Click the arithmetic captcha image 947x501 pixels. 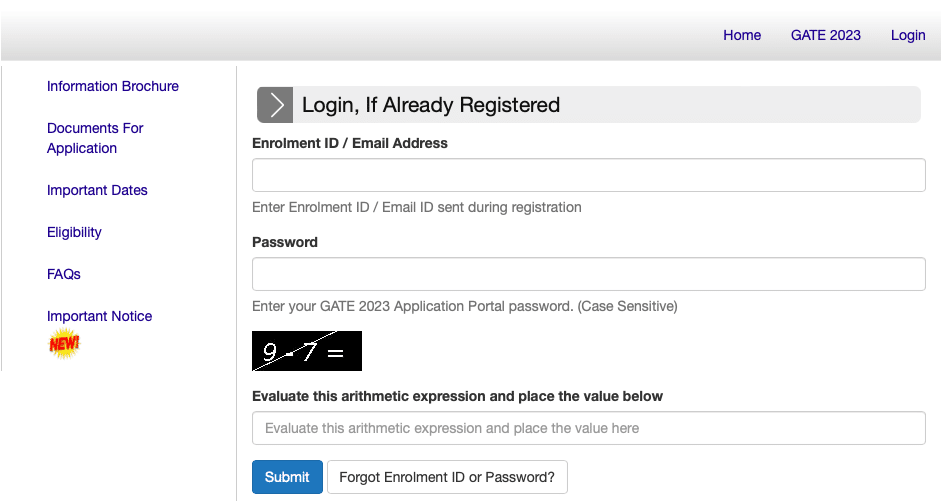(x=307, y=351)
